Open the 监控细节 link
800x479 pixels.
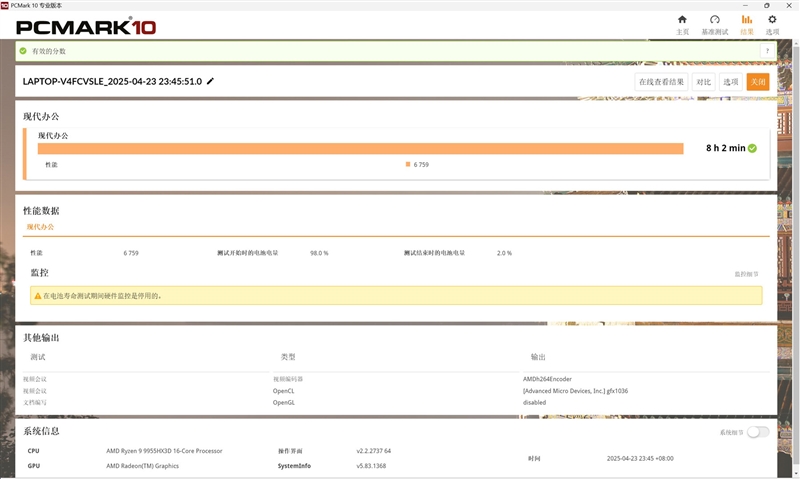pyautogui.click(x=746, y=274)
